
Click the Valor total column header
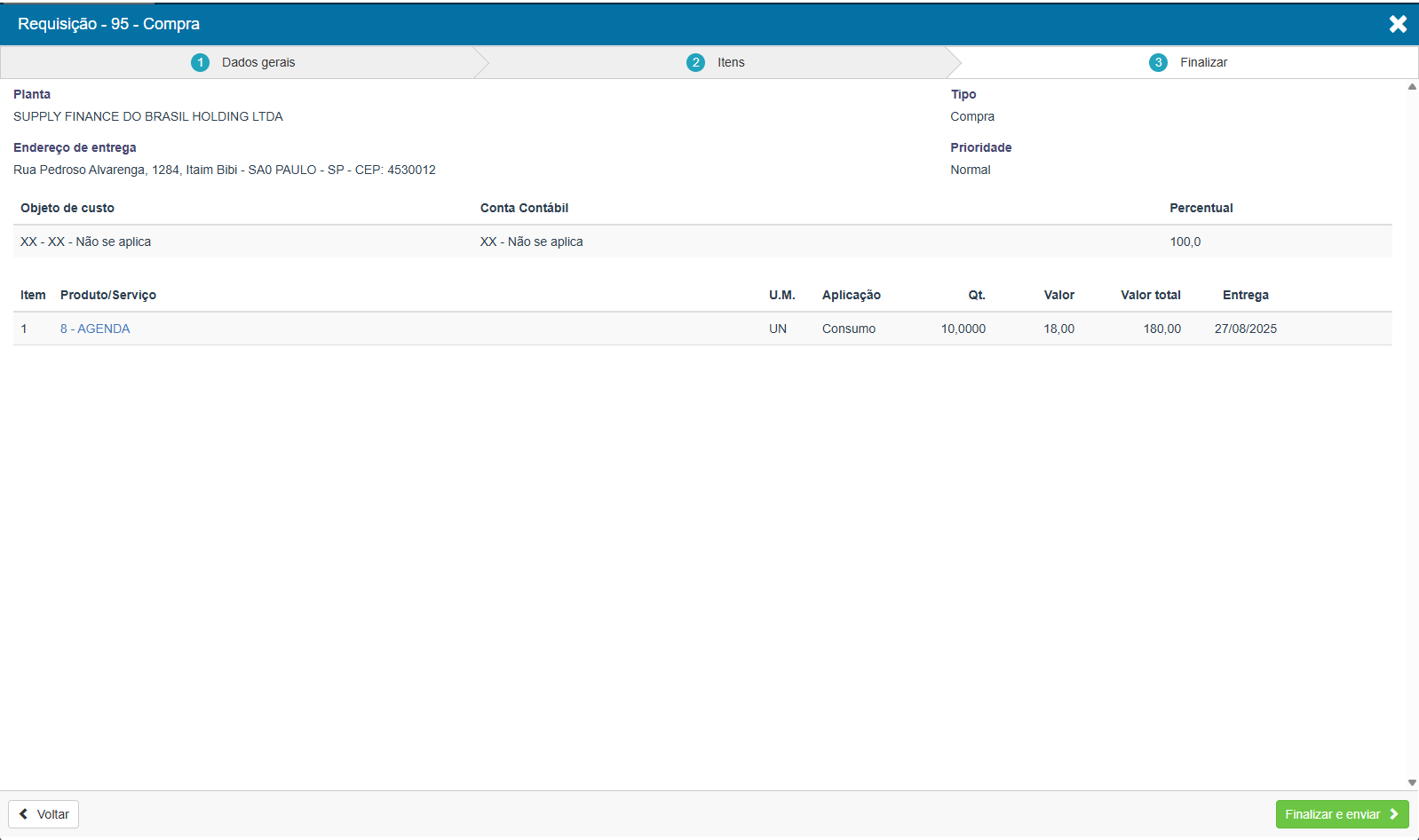tap(1150, 295)
